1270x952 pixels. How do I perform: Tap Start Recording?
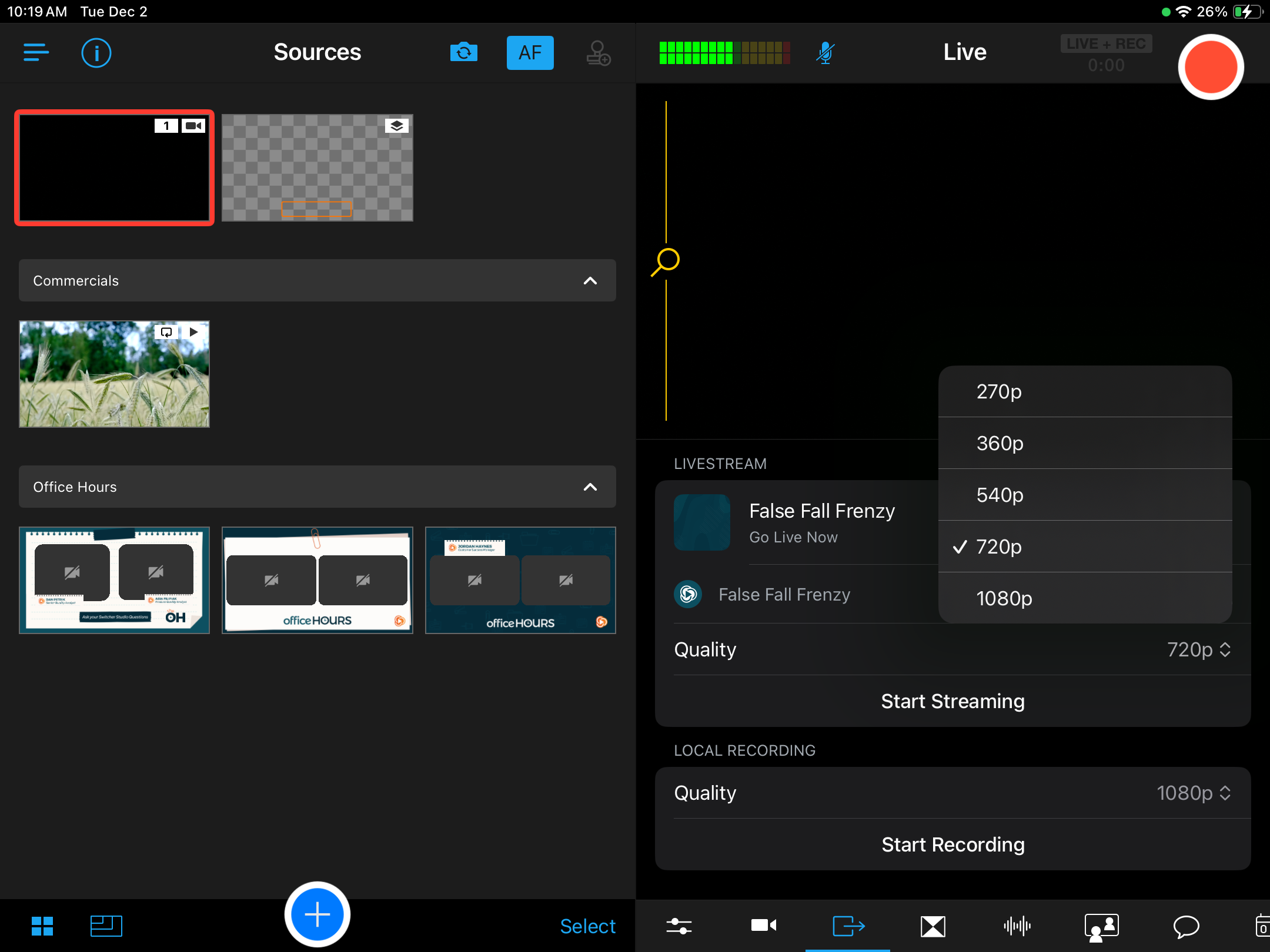pyautogui.click(x=952, y=844)
